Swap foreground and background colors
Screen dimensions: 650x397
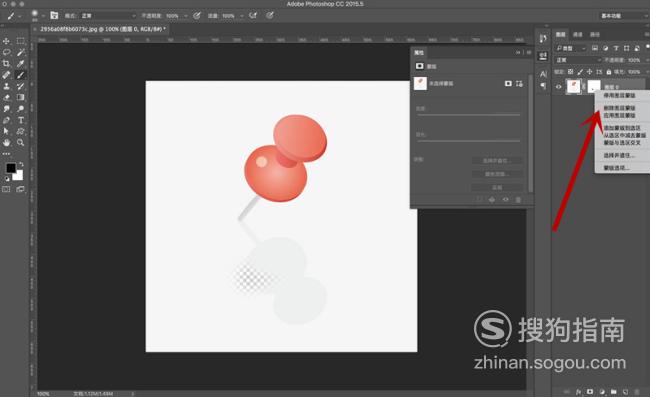point(21,165)
